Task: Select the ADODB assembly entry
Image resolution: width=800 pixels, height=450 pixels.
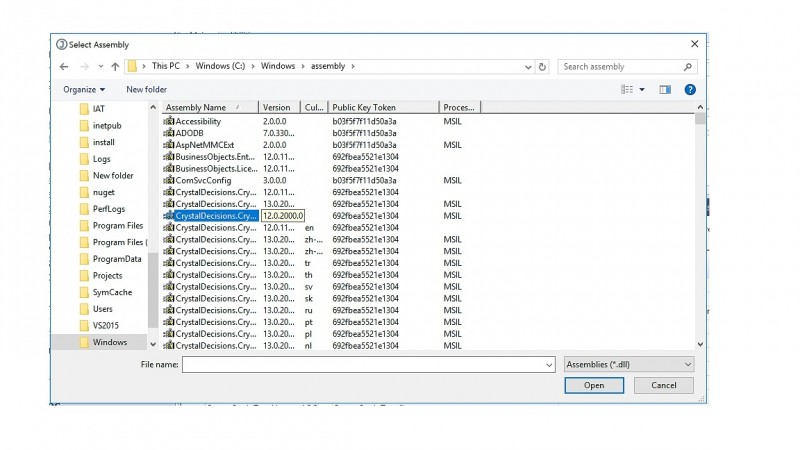Action: 190,133
